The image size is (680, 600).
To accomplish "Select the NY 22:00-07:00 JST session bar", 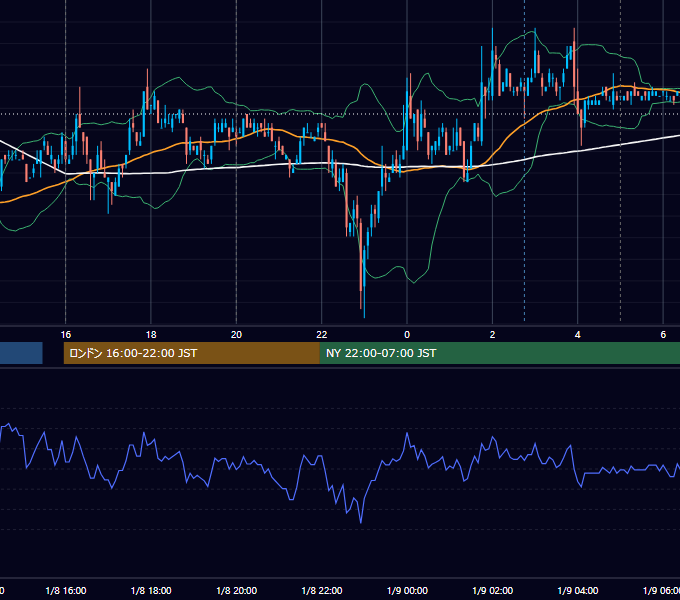I will (500, 353).
